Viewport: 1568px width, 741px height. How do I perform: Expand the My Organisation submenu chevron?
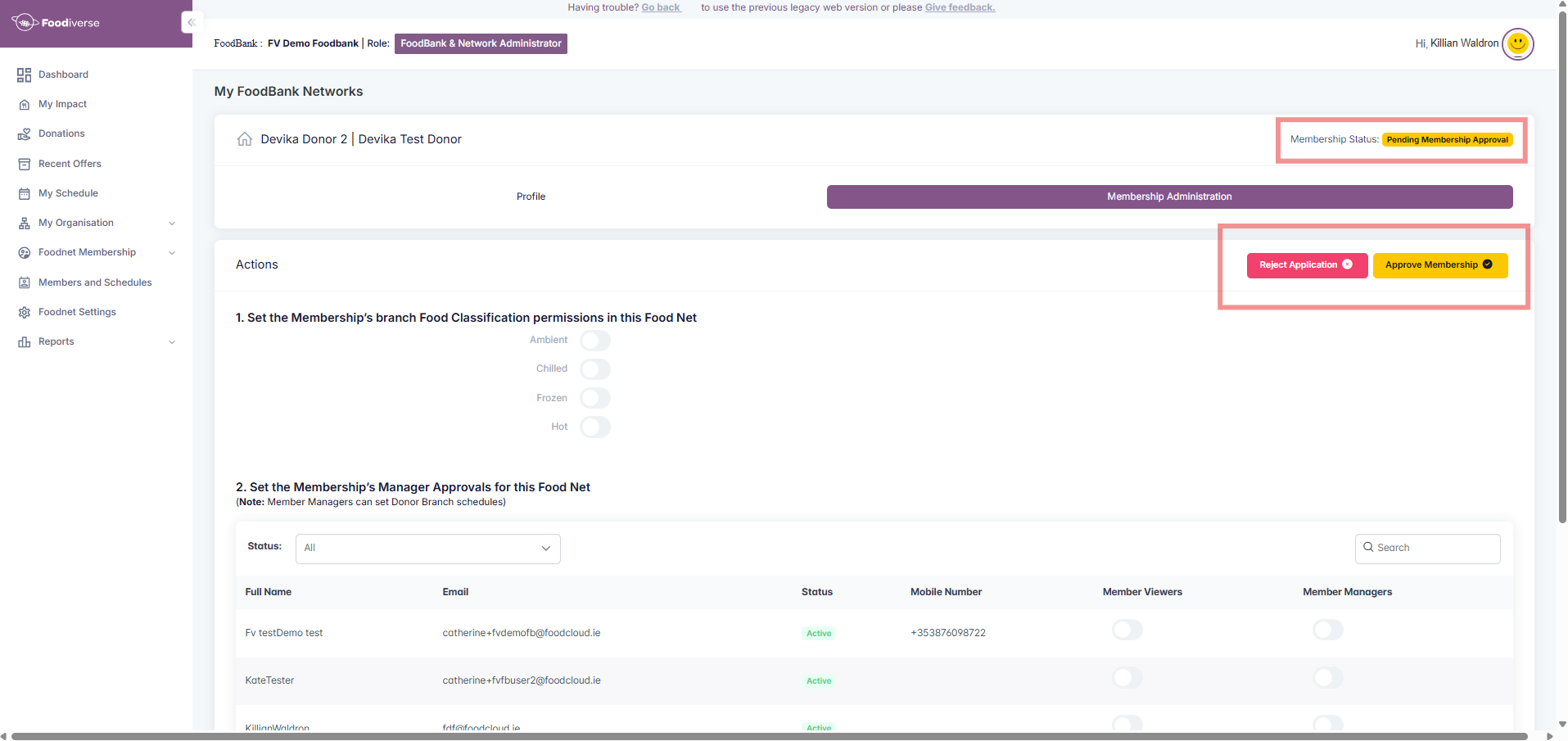tap(172, 224)
